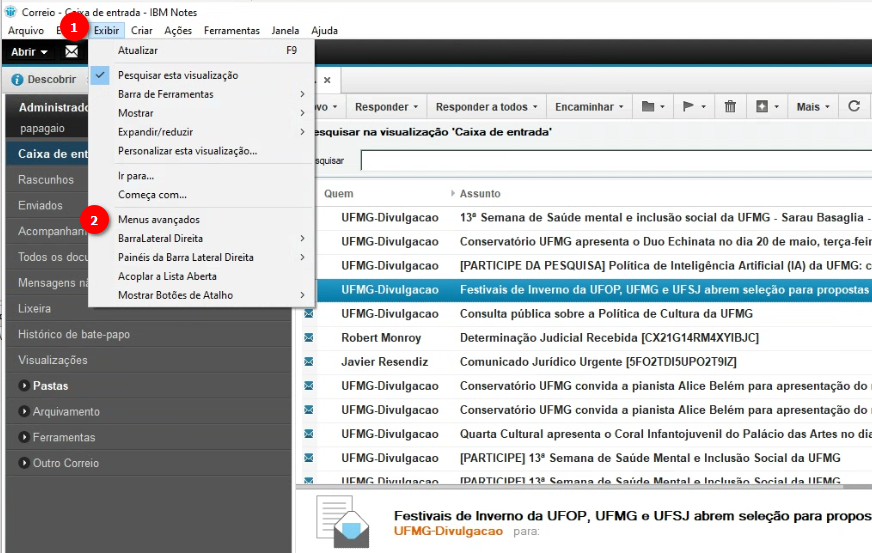Open the Ajuda menu
Screen dimensions: 872x553
(x=324, y=31)
